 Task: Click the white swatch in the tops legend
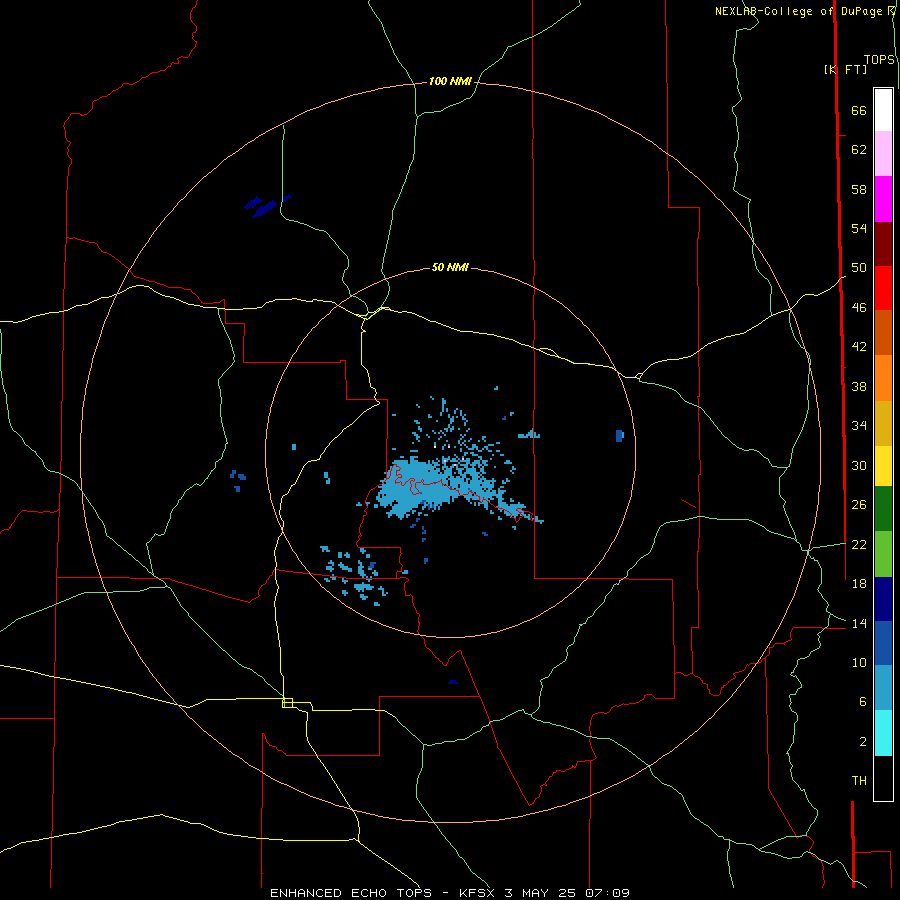(883, 110)
